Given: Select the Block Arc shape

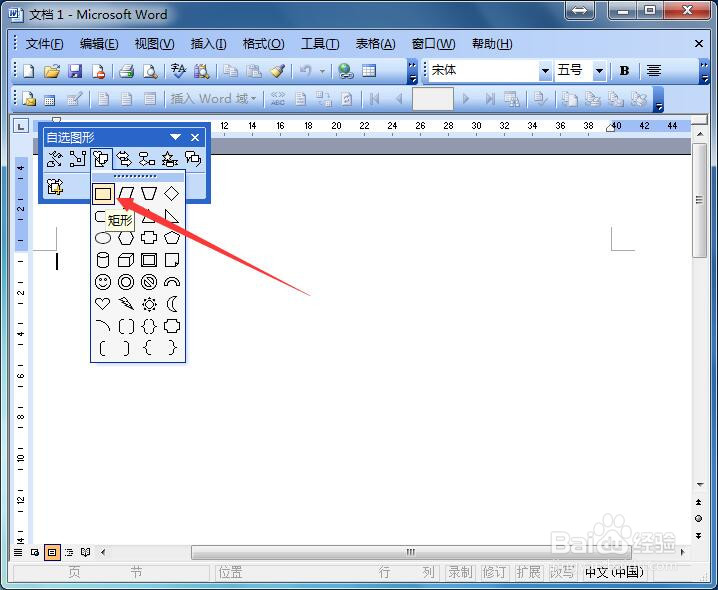Looking at the screenshot, I should coord(172,282).
